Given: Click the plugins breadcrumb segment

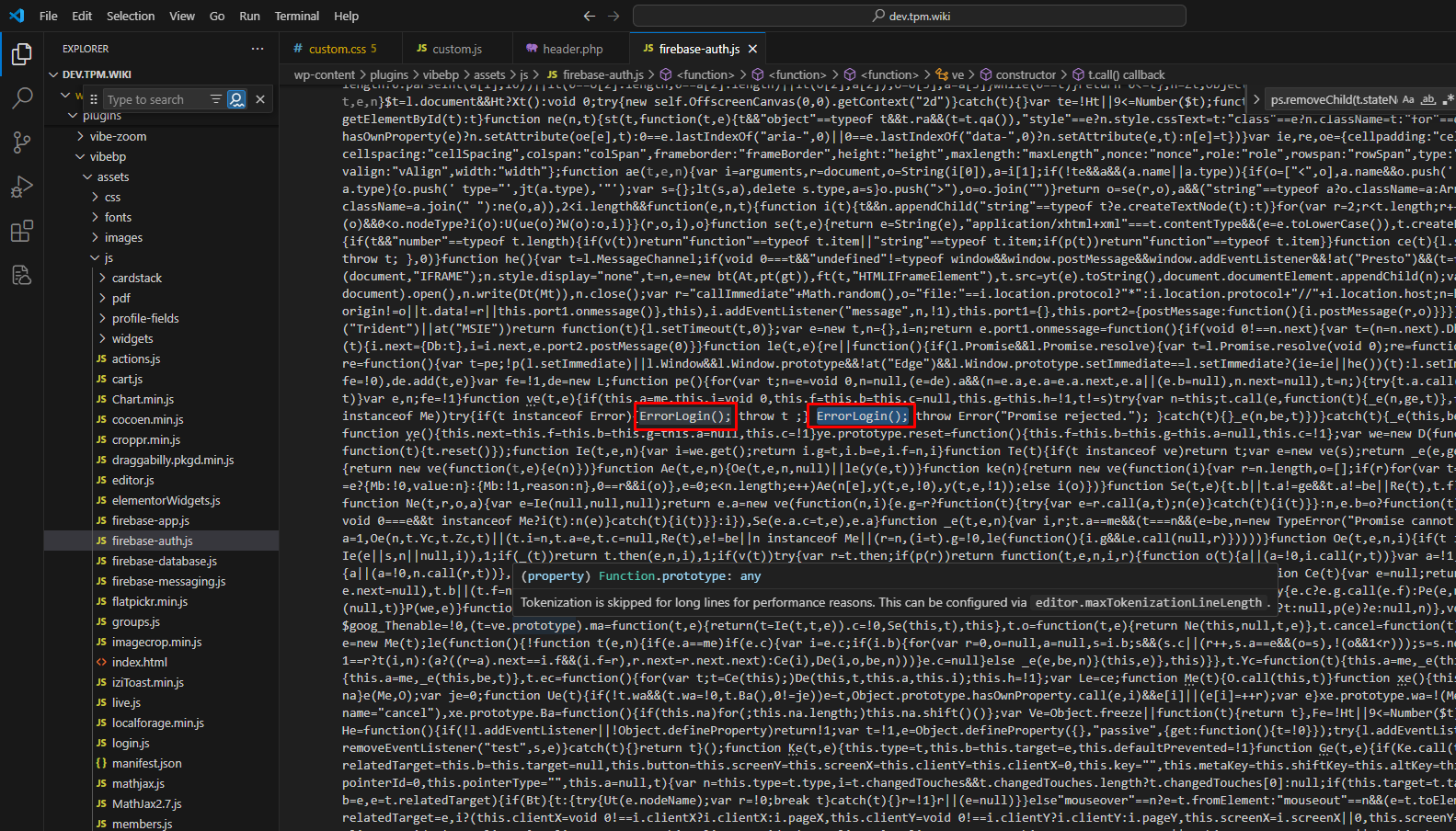Looking at the screenshot, I should point(389,74).
